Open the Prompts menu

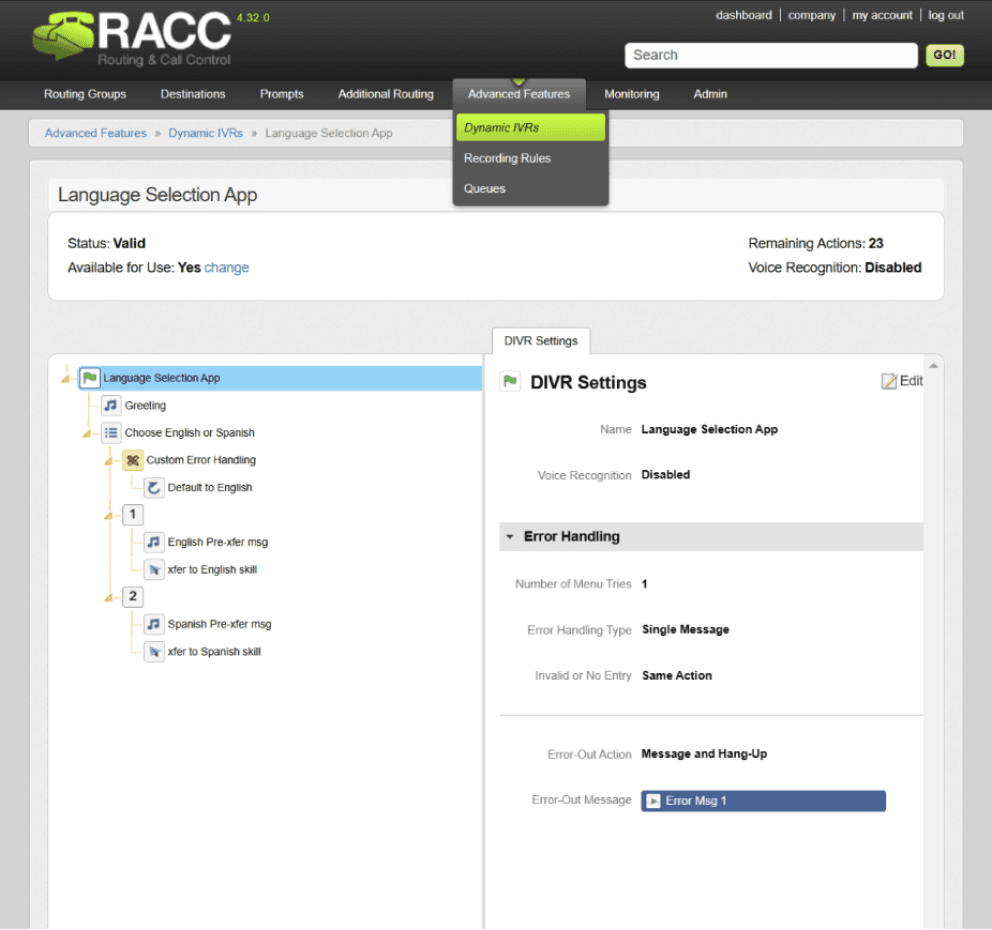point(282,94)
